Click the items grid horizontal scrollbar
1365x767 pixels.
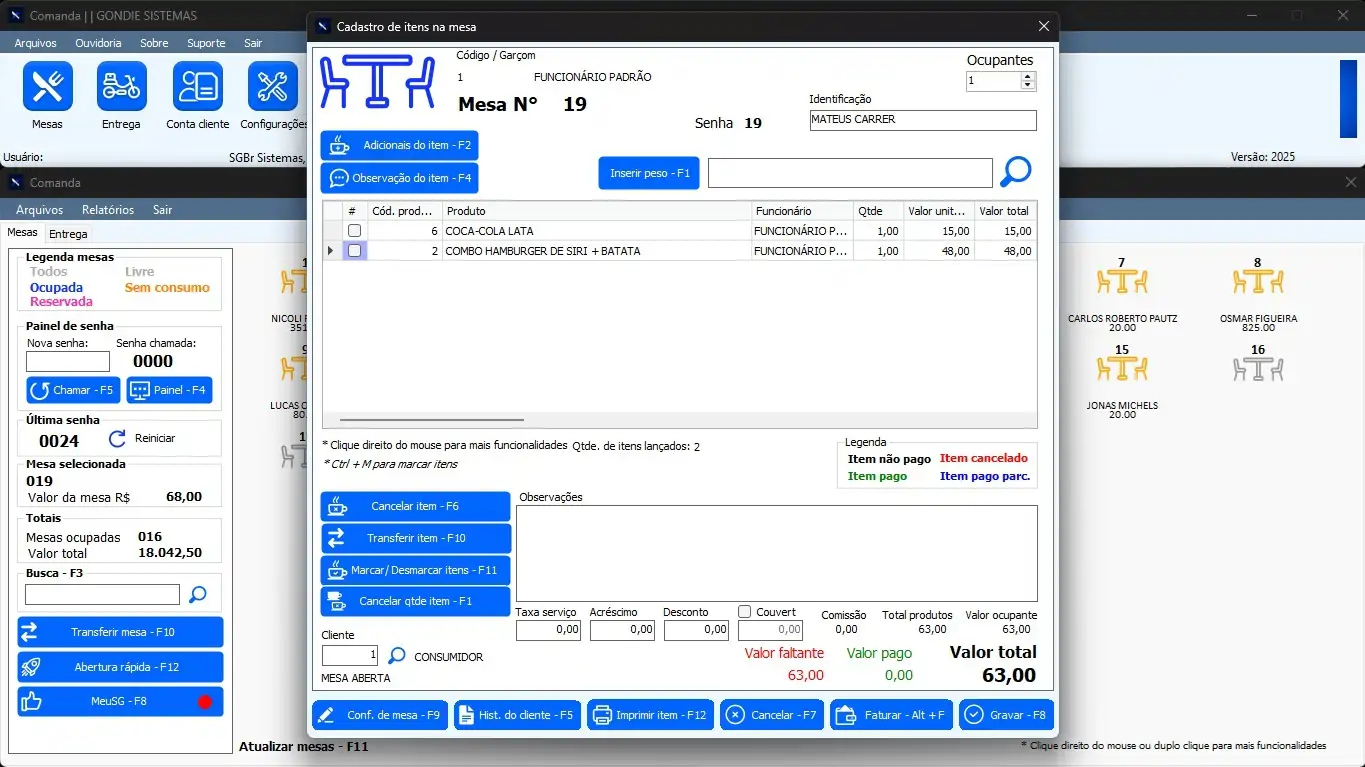coord(432,420)
